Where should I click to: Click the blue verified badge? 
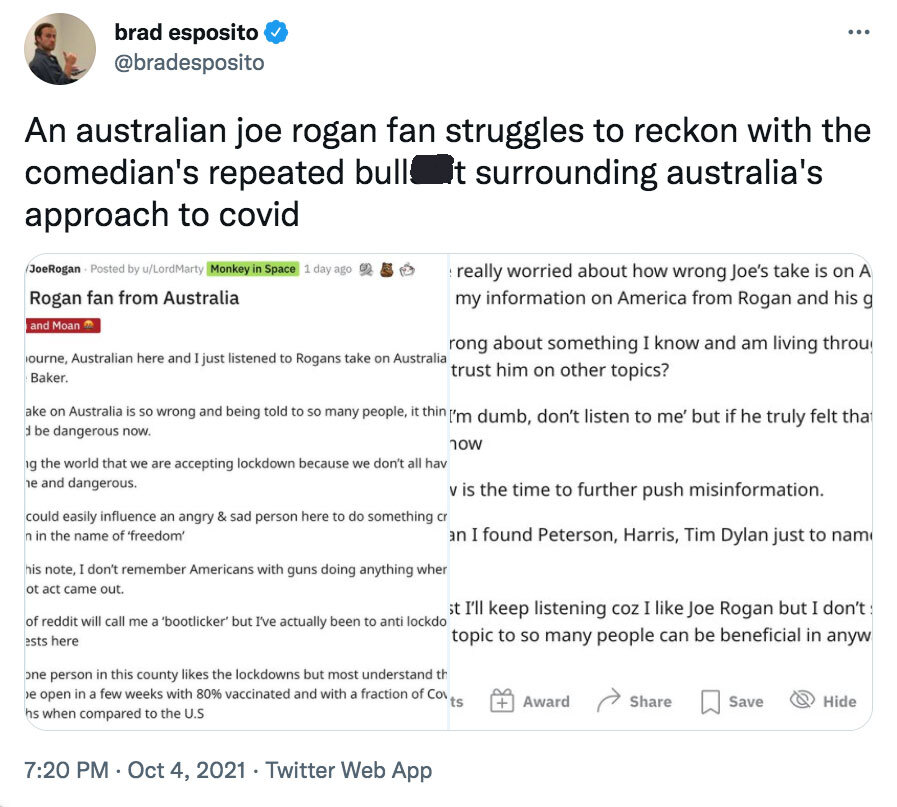[276, 33]
